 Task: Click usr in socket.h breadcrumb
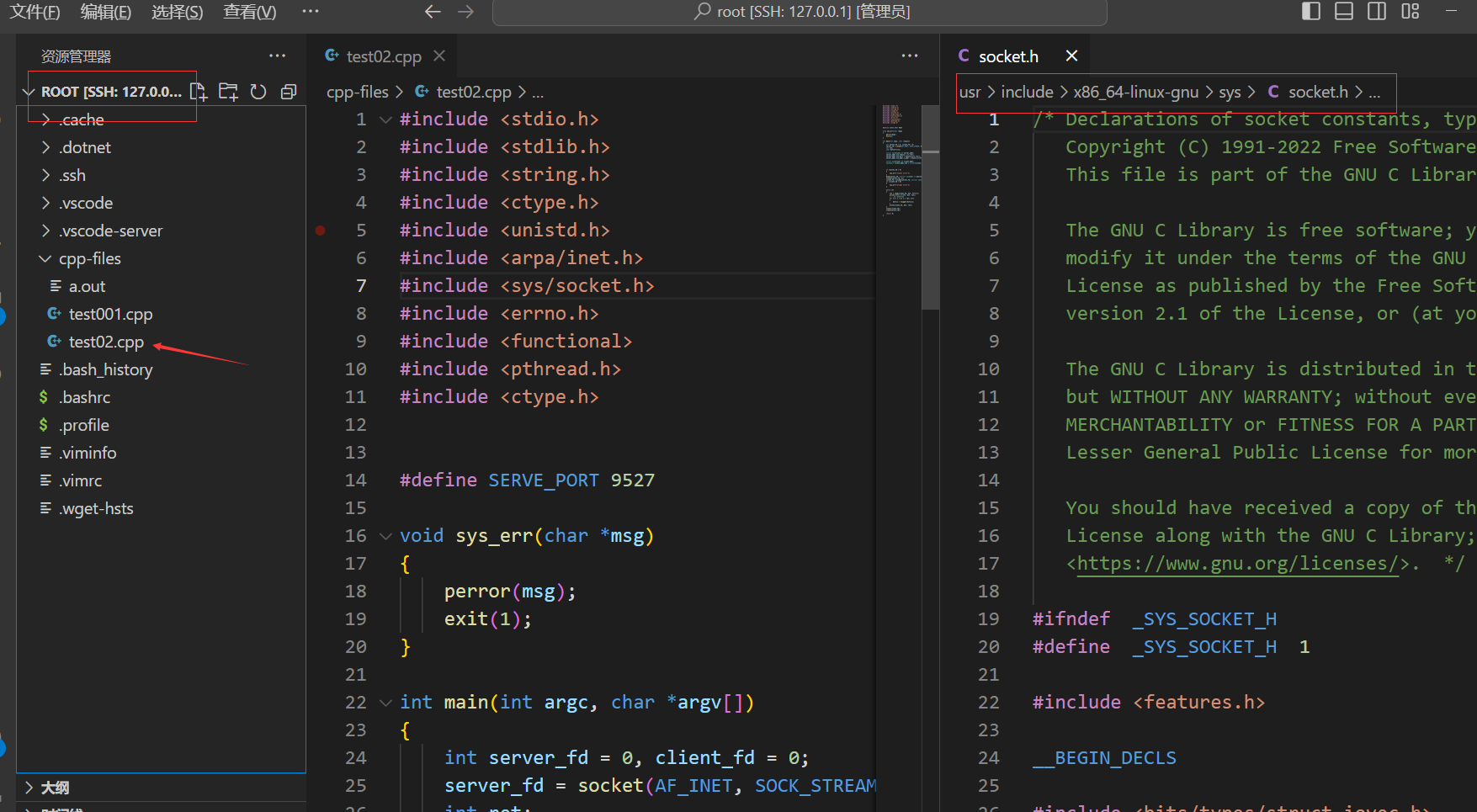click(970, 92)
